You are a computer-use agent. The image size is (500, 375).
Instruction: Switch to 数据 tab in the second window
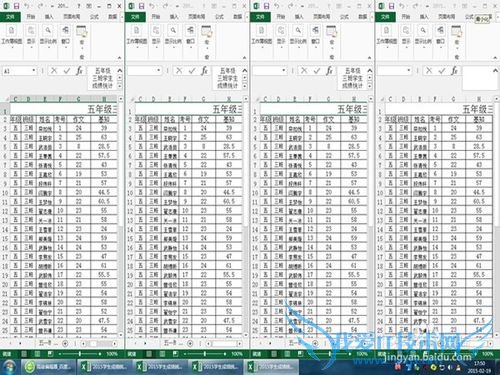238,17
